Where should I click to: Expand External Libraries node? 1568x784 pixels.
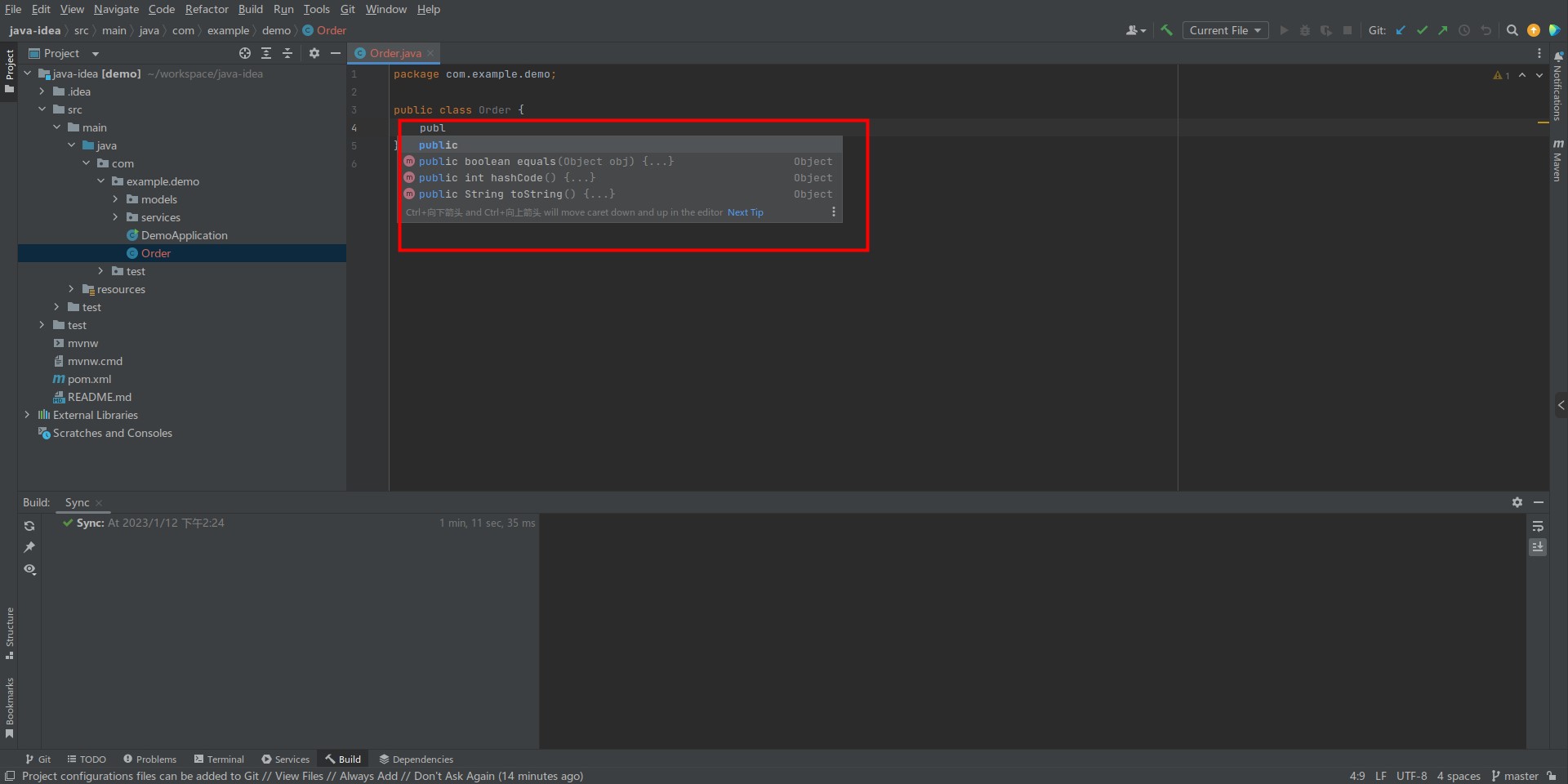coord(27,415)
